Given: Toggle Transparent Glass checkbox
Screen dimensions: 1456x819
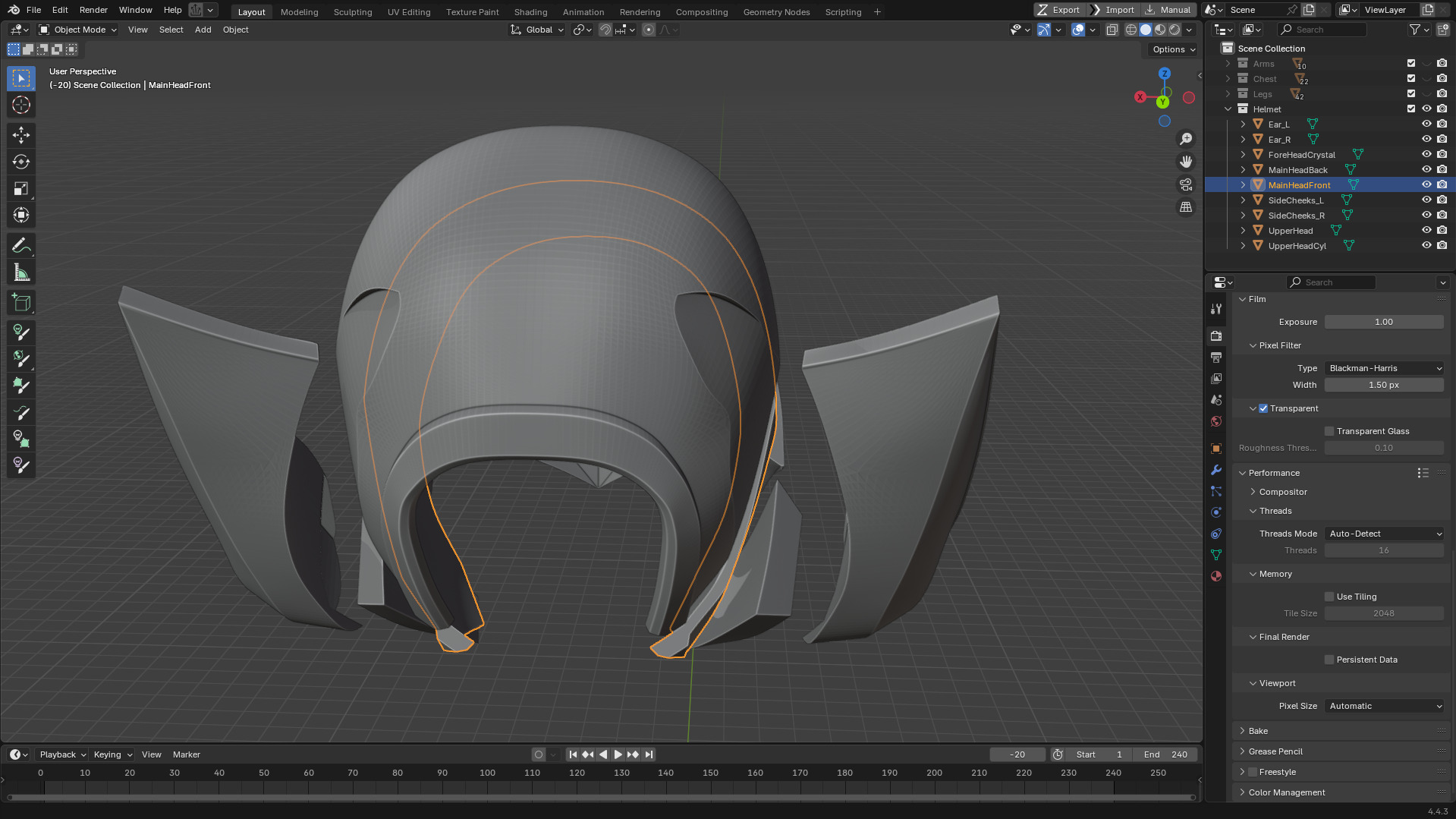Looking at the screenshot, I should 1329,431.
